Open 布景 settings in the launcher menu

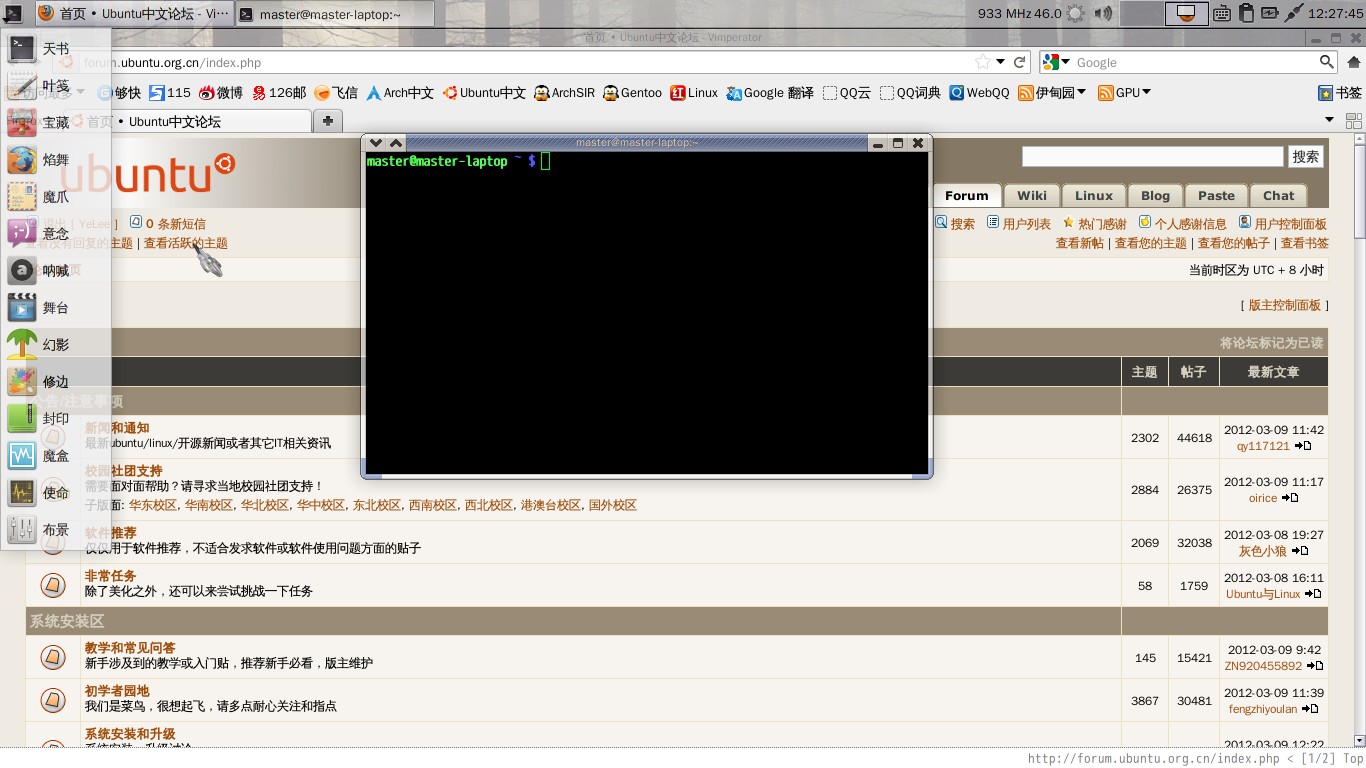point(55,529)
